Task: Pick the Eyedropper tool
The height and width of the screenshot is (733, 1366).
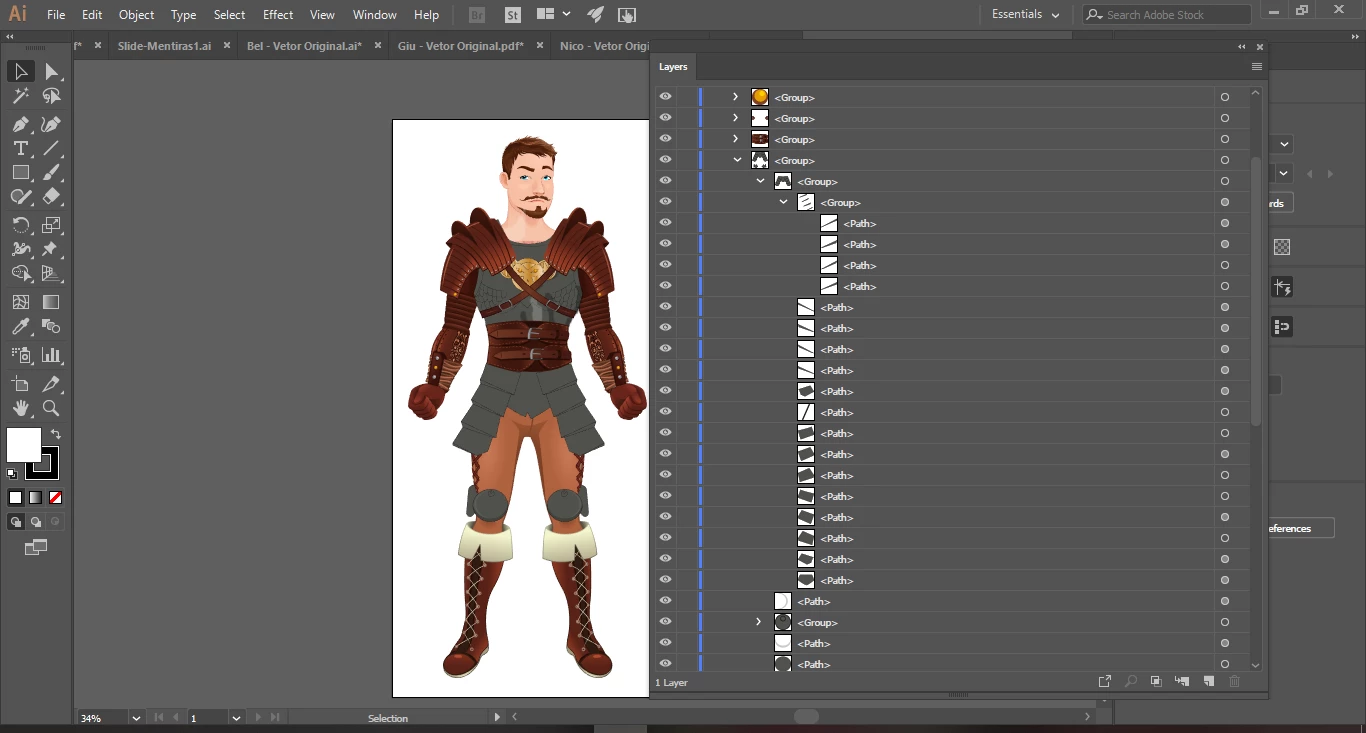Action: (x=20, y=327)
